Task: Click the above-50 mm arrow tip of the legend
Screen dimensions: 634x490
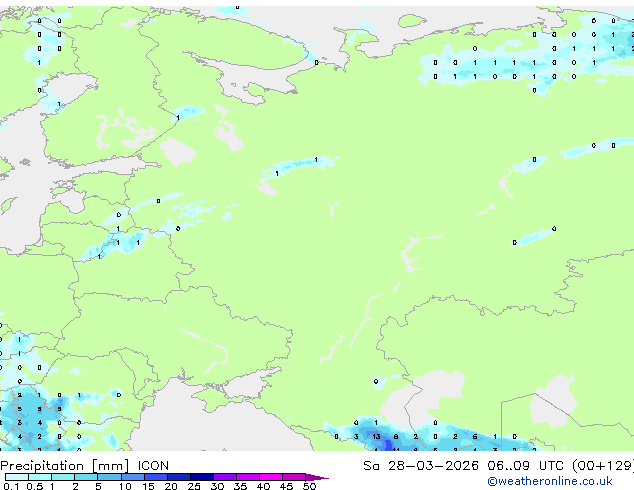Action: 317,477
